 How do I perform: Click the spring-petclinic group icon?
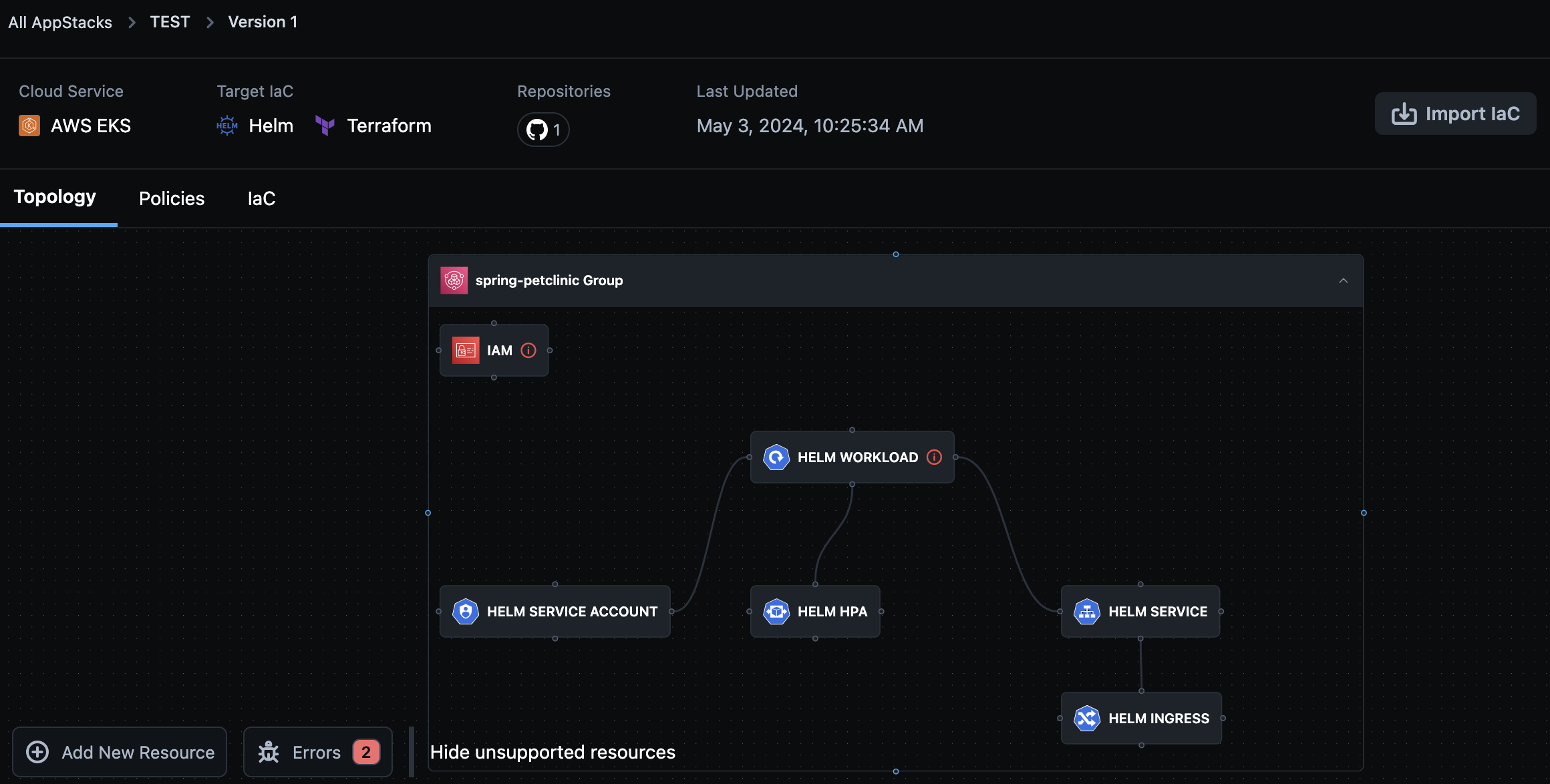454,280
